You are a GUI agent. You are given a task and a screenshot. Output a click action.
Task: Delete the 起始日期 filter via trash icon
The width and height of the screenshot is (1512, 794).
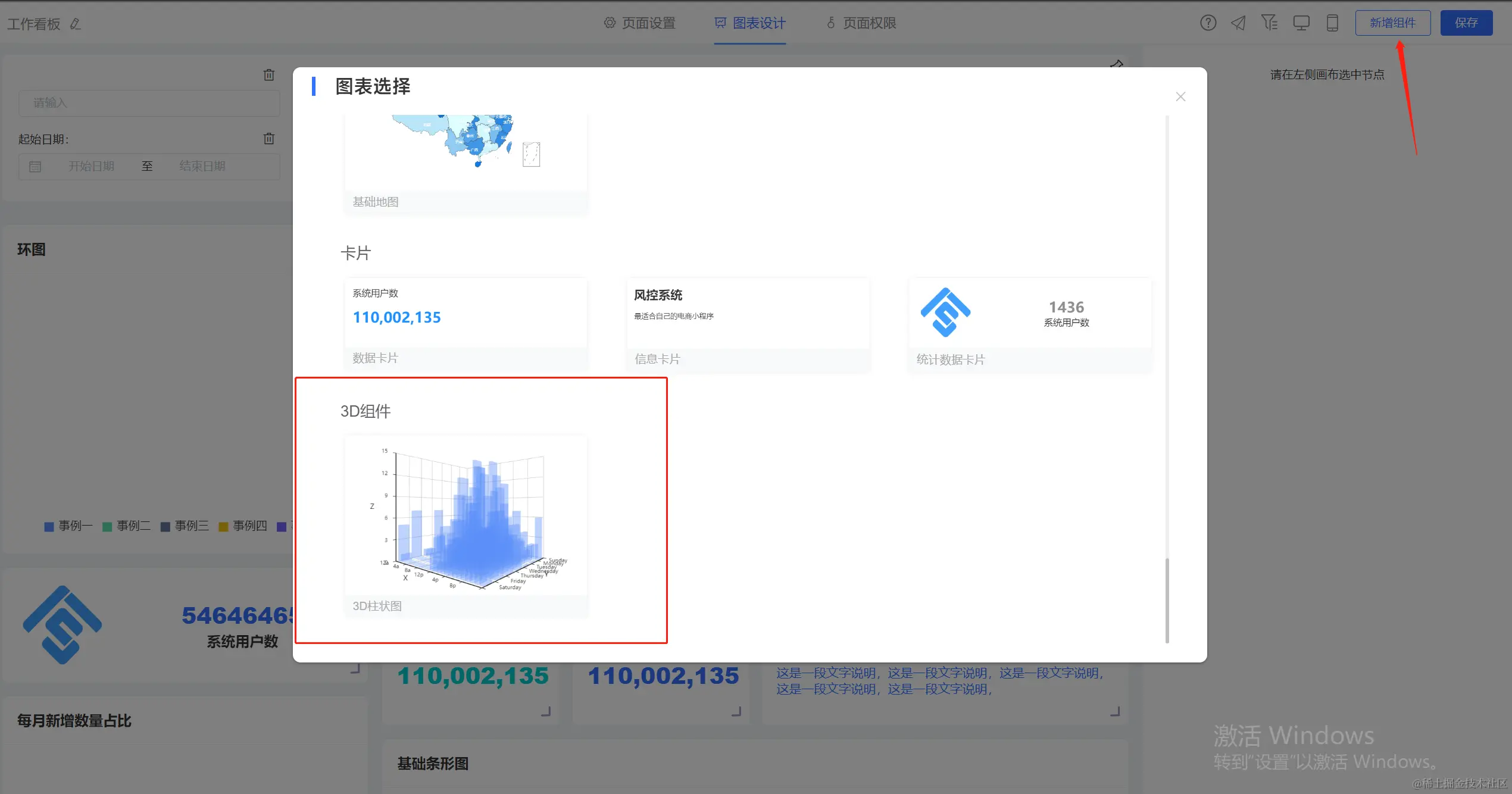(269, 139)
